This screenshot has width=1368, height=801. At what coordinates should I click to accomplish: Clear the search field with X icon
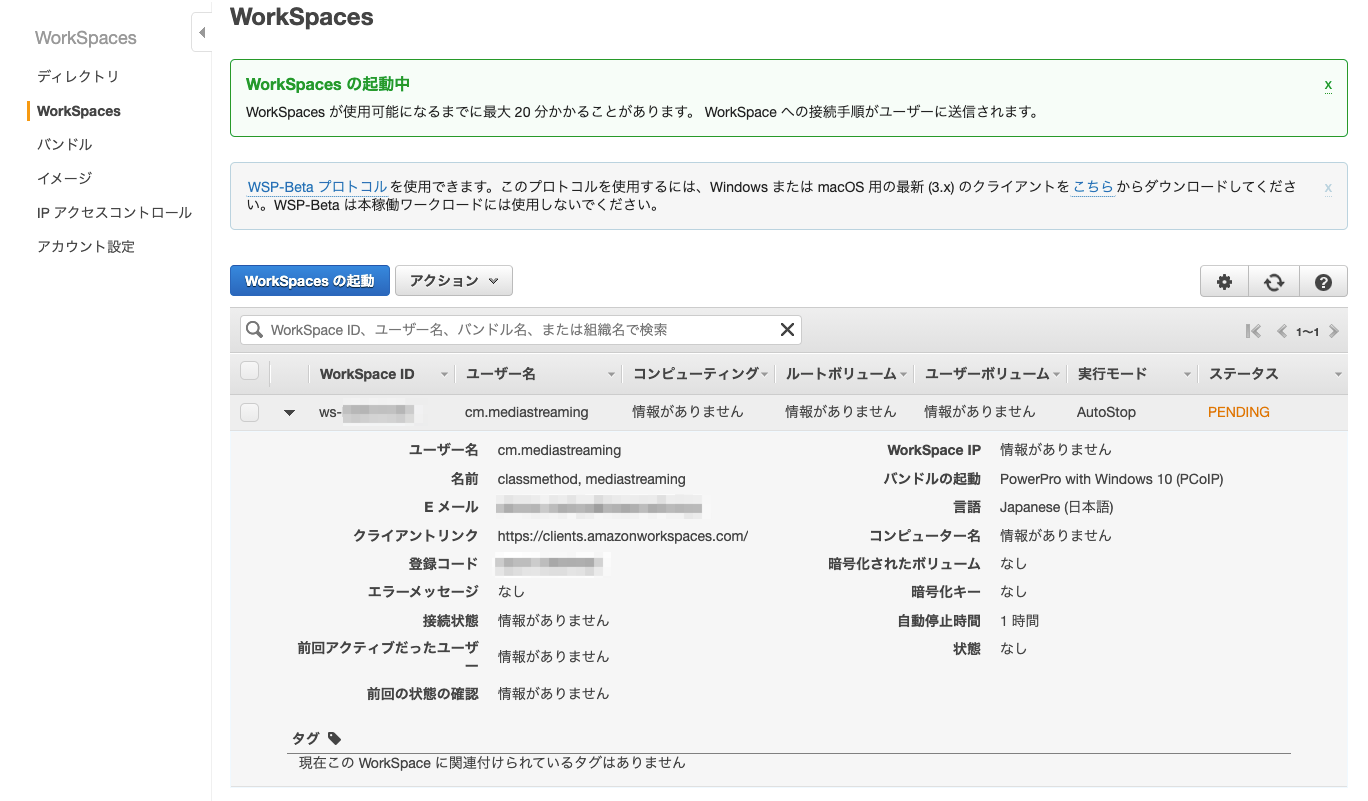(x=787, y=330)
